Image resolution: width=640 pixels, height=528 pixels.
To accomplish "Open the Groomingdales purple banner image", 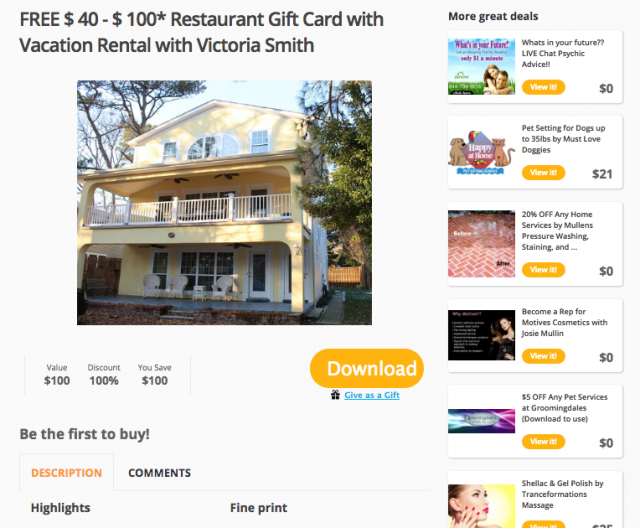I will tap(482, 421).
